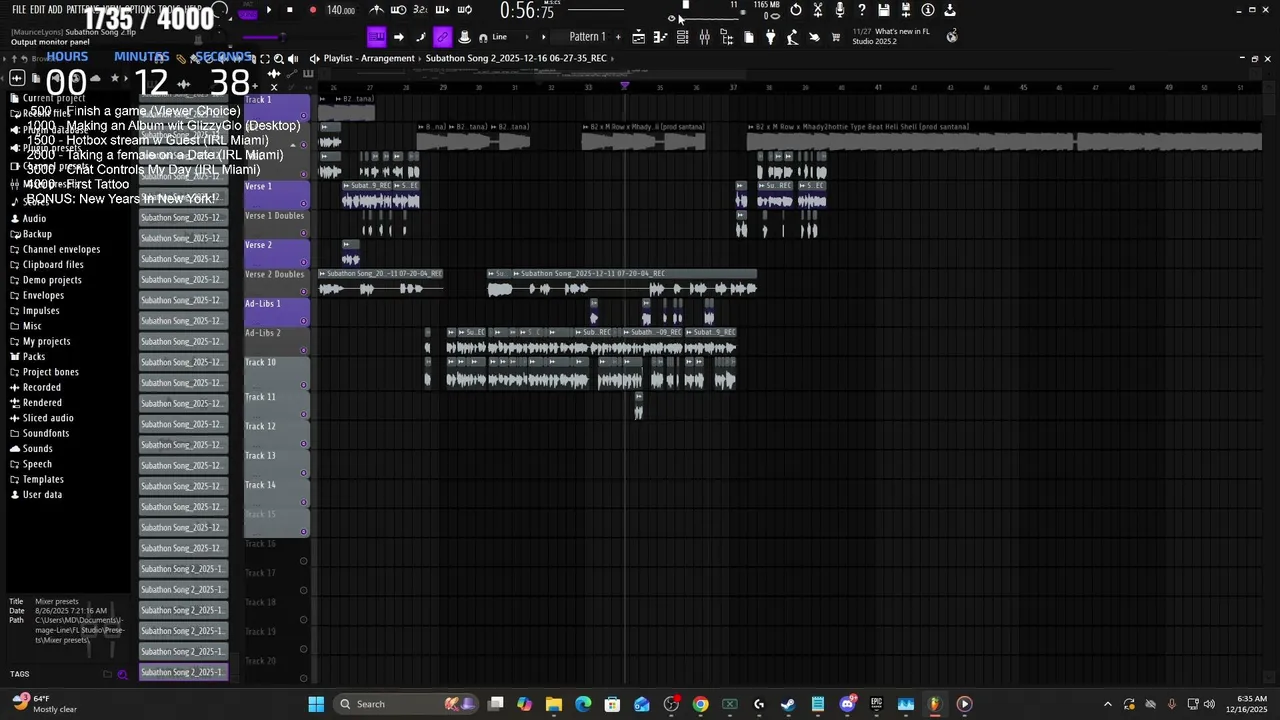Screen dimensions: 1280x720
Task: Toggle the metronome icon
Action: 376,10
